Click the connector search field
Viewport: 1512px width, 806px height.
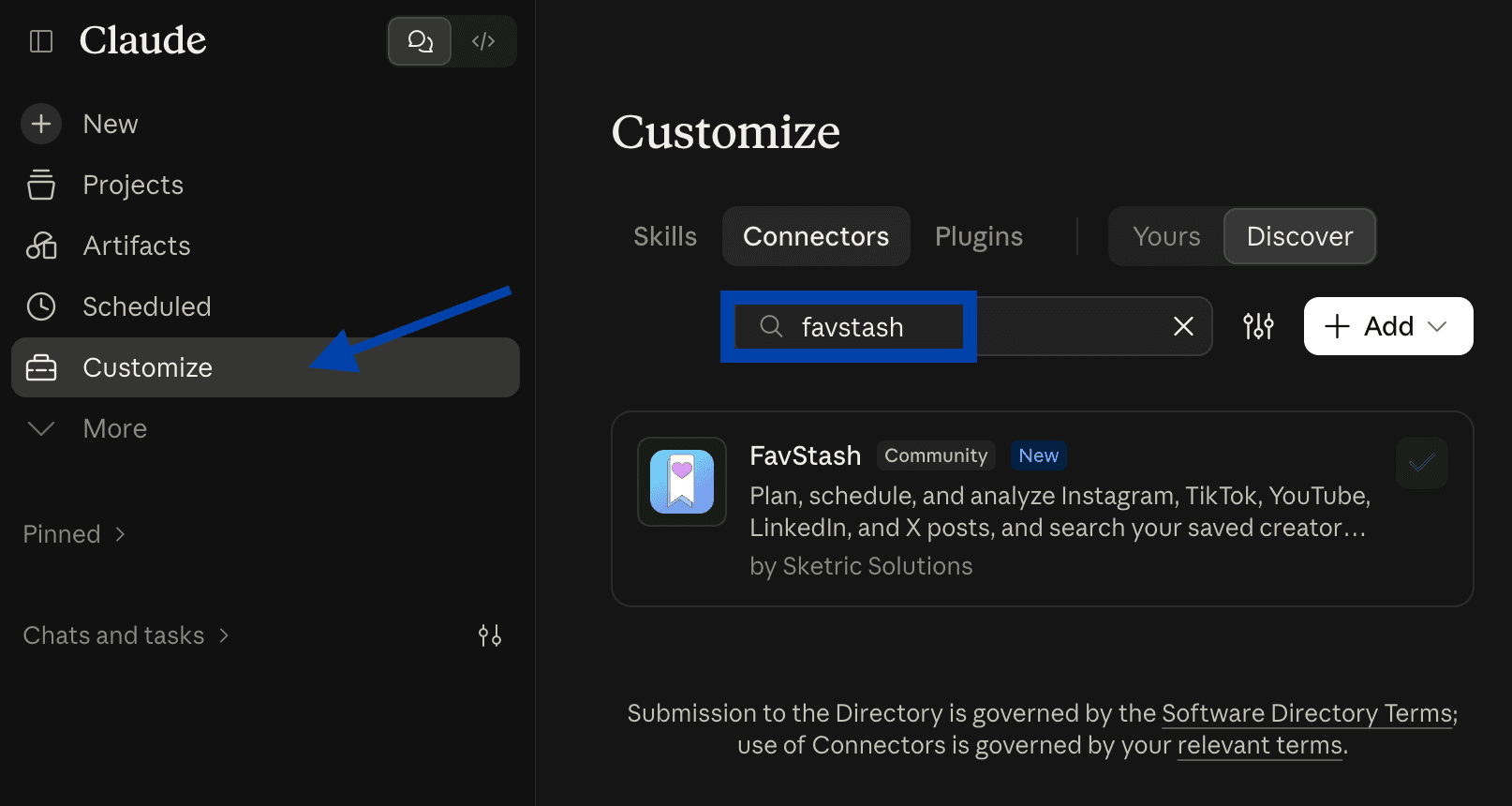(x=967, y=326)
